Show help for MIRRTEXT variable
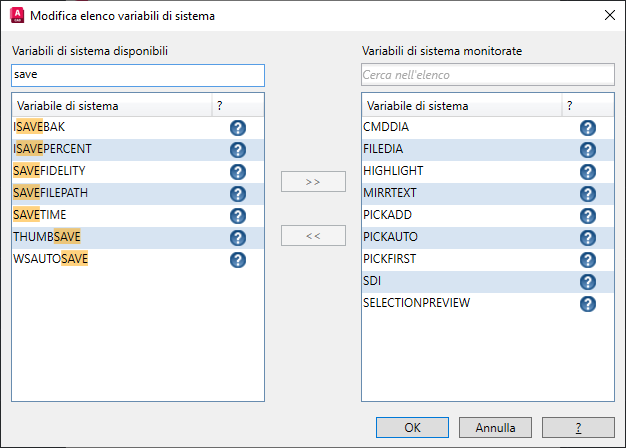This screenshot has height=448, width=626. 588,194
